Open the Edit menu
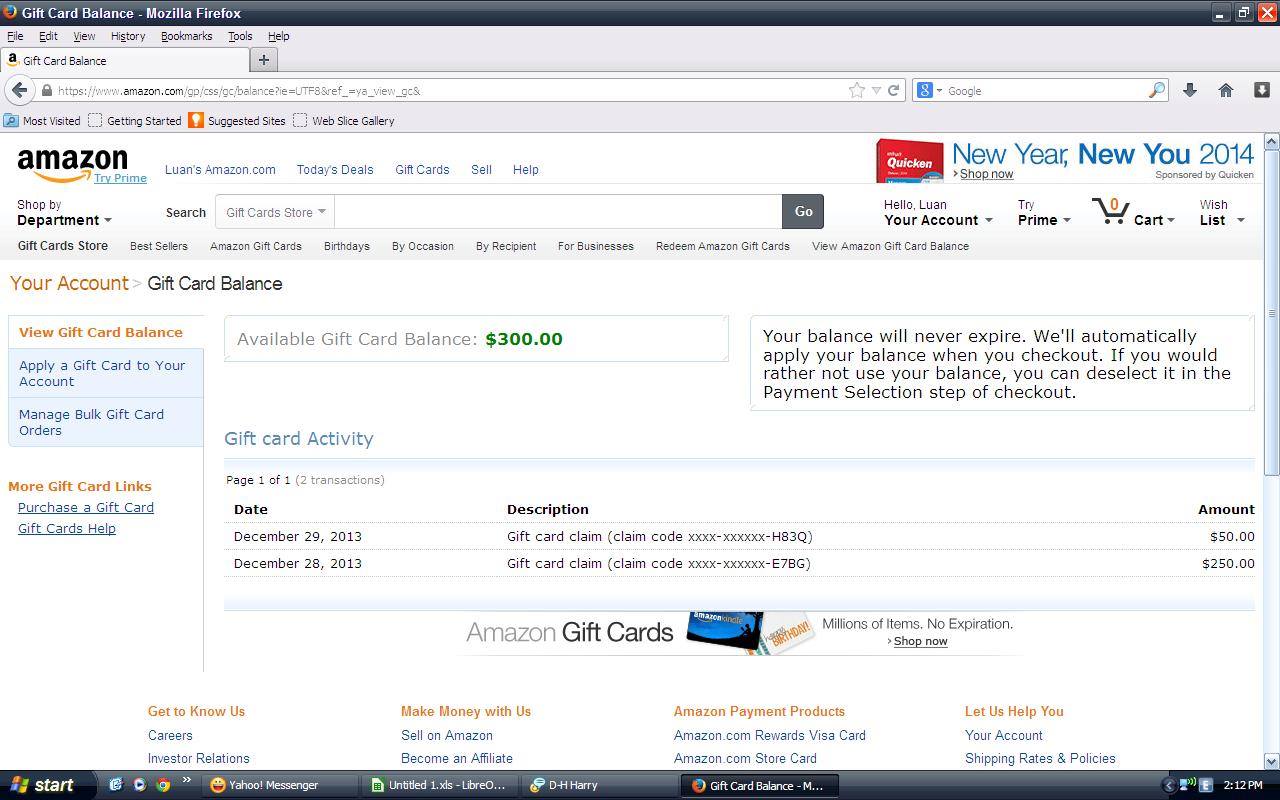The width and height of the screenshot is (1280, 800). [x=48, y=36]
